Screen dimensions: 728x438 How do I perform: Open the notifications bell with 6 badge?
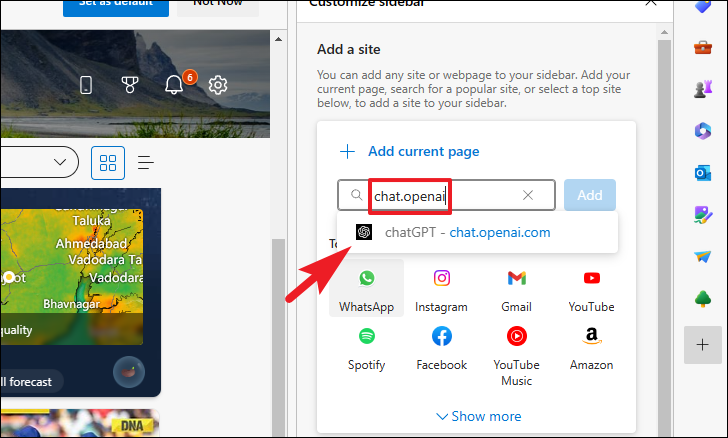174,85
